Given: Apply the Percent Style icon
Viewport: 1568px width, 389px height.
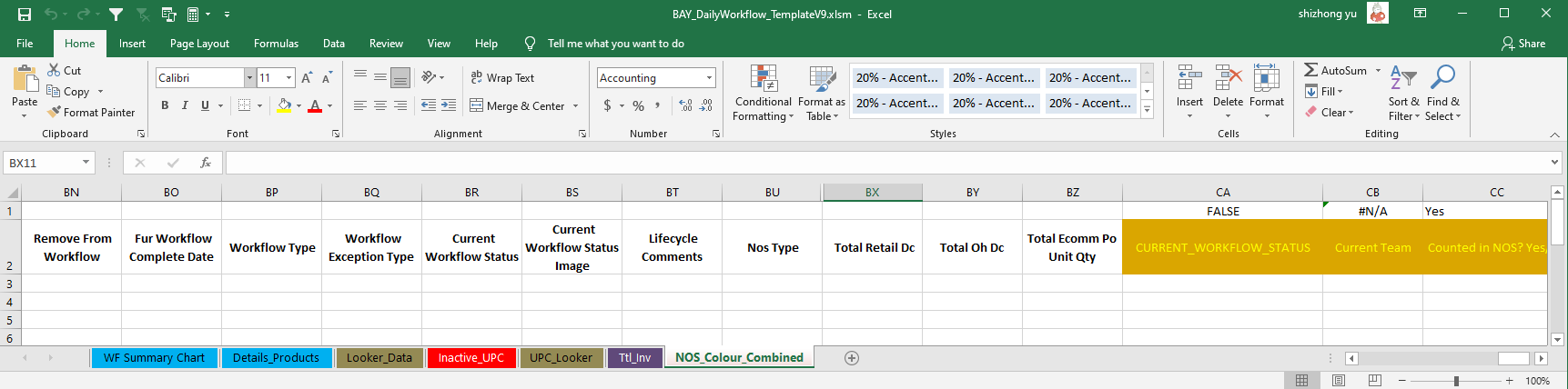Looking at the screenshot, I should point(639,105).
